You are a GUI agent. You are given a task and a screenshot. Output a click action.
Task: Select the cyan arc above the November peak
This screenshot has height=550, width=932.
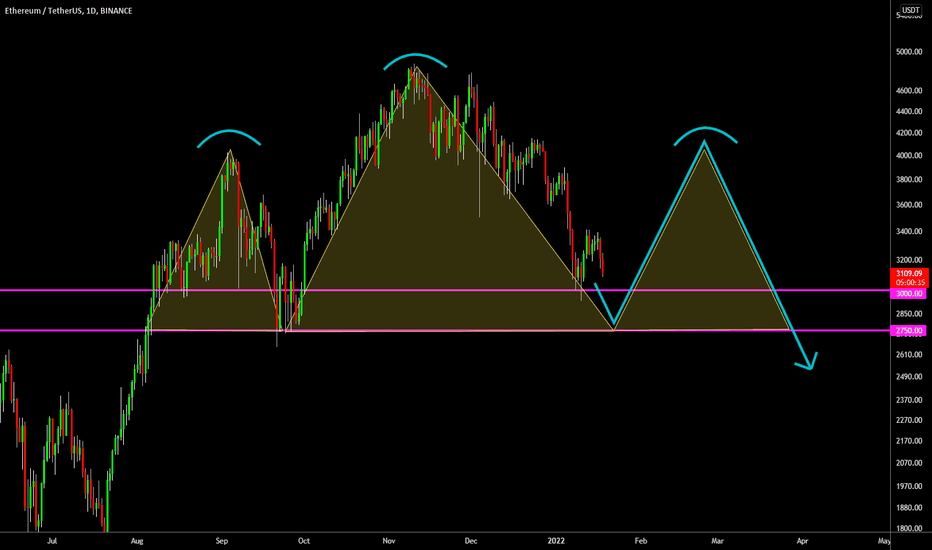click(x=415, y=55)
